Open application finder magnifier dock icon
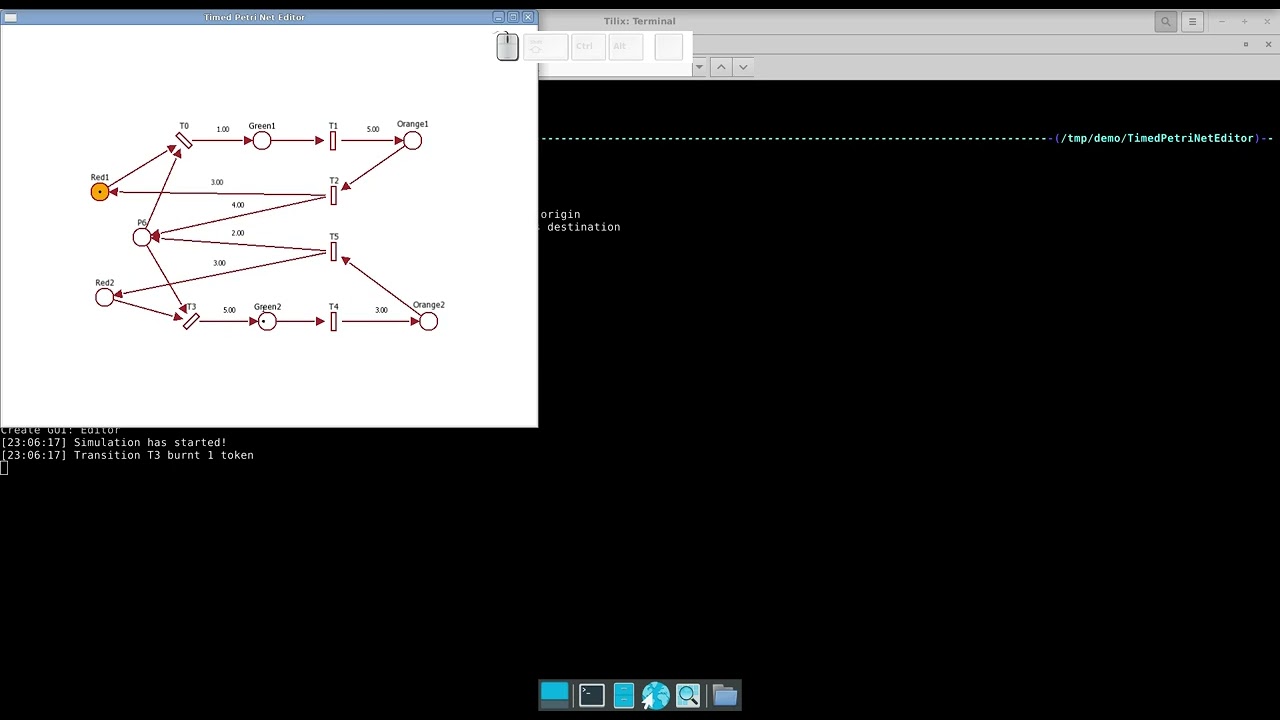 [688, 695]
